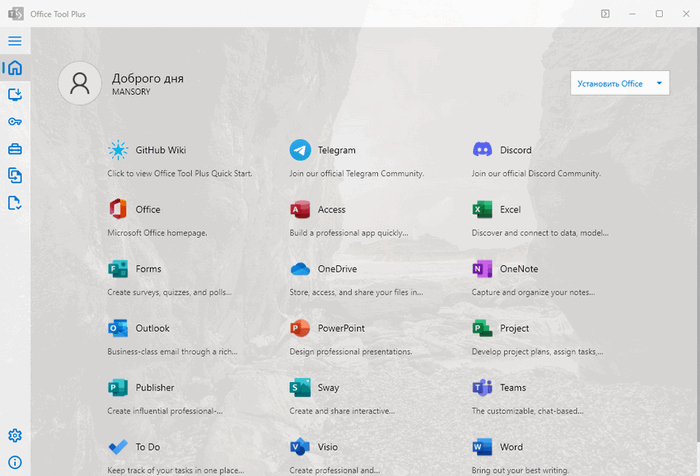
Task: Open the Telegram community tile
Action: (x=336, y=151)
